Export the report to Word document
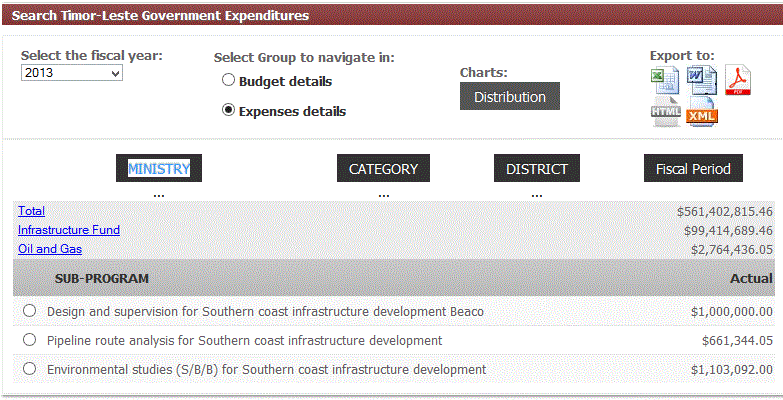The height and width of the screenshot is (400, 783). point(702,80)
